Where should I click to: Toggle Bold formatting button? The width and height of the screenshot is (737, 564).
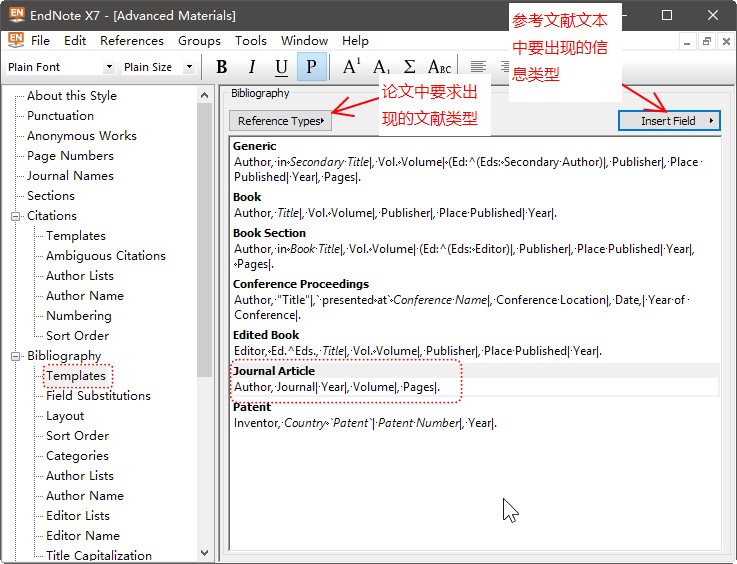click(x=222, y=67)
